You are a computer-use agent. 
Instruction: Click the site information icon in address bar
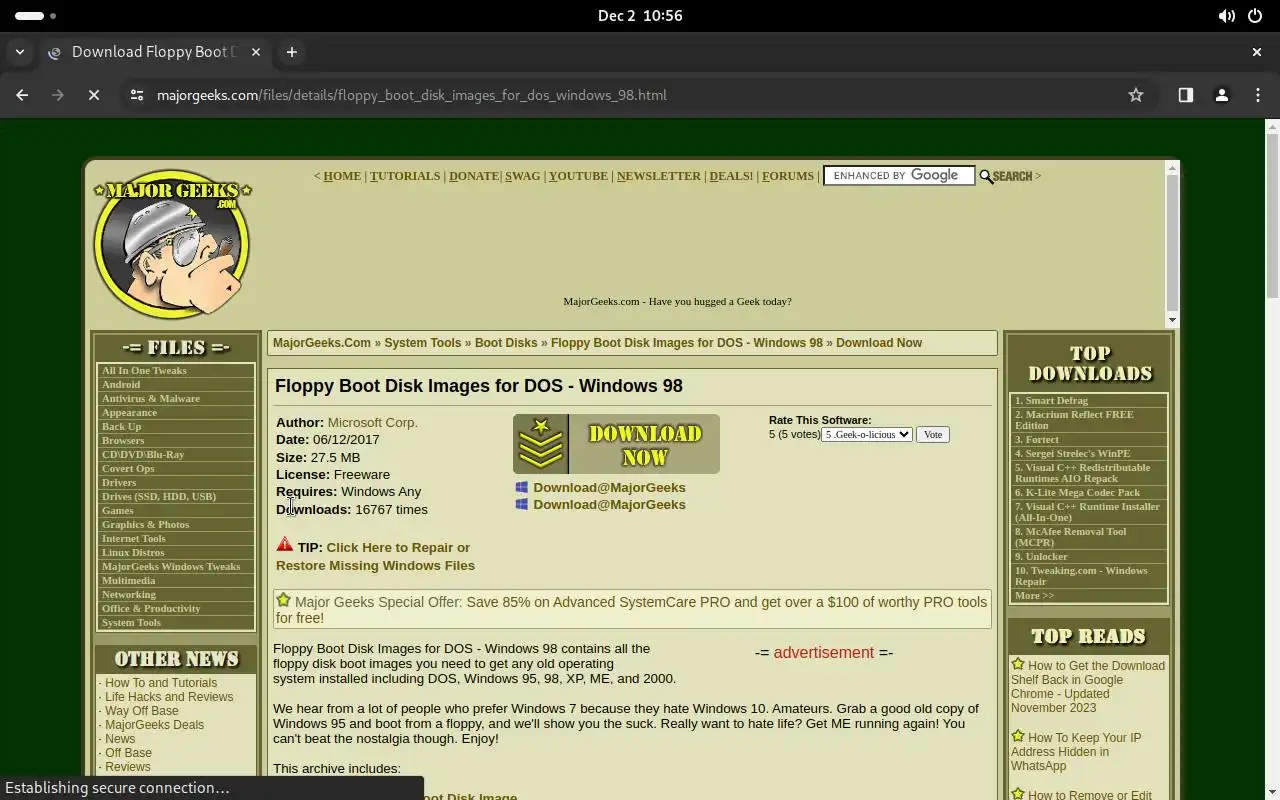pos(137,95)
